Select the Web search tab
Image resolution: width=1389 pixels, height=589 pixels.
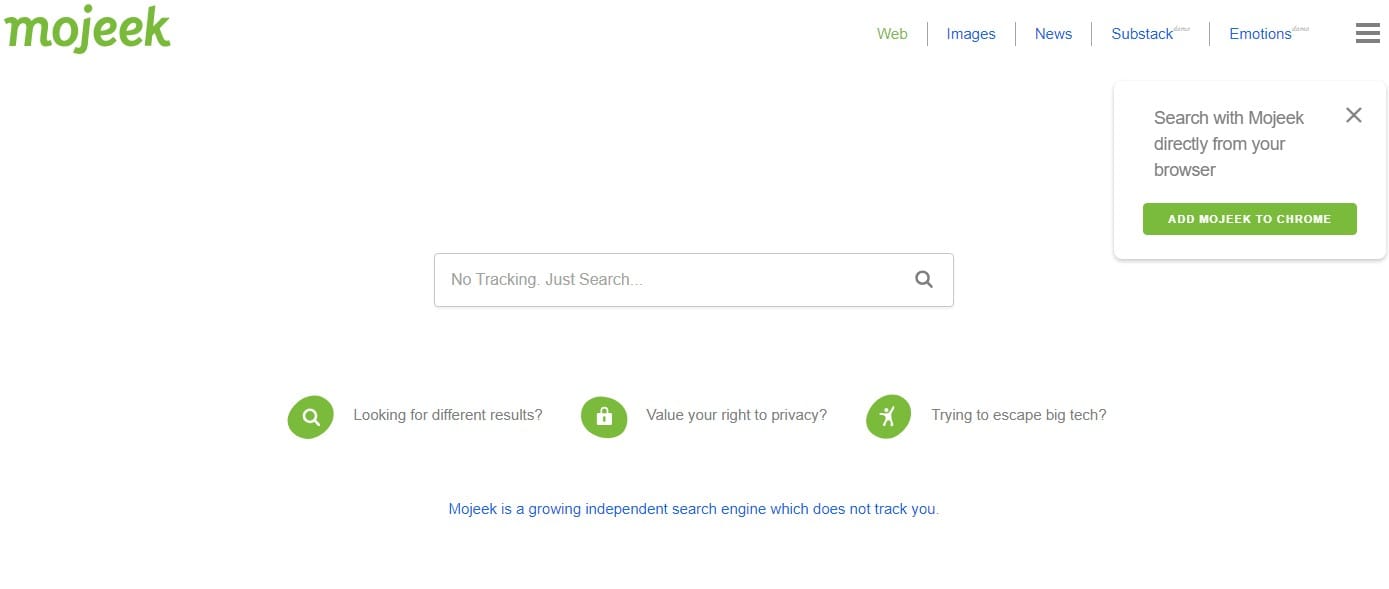(x=892, y=33)
